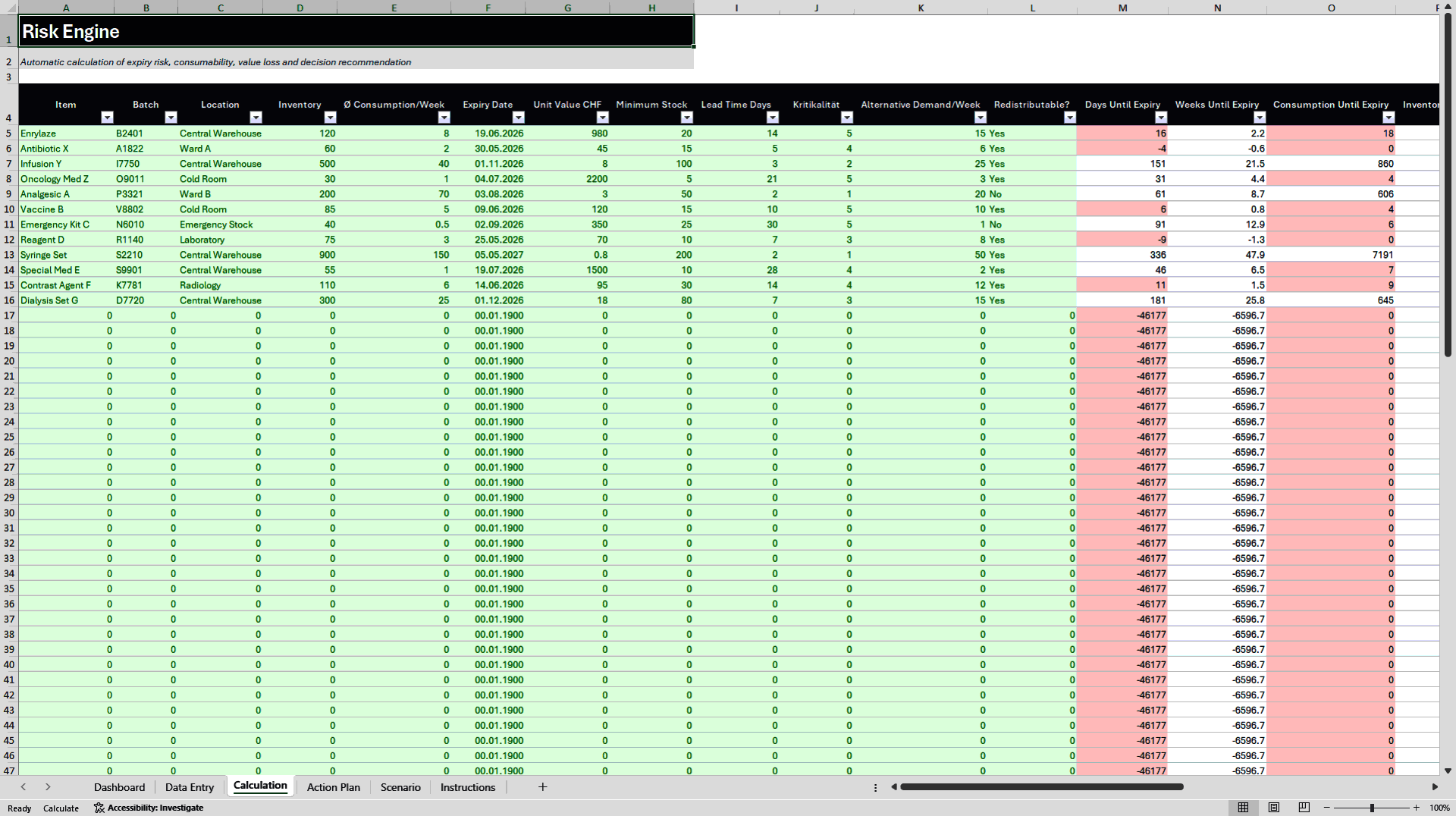Switch to the Scenario sheet tab
Image resolution: width=1456 pixels, height=816 pixels.
point(400,787)
